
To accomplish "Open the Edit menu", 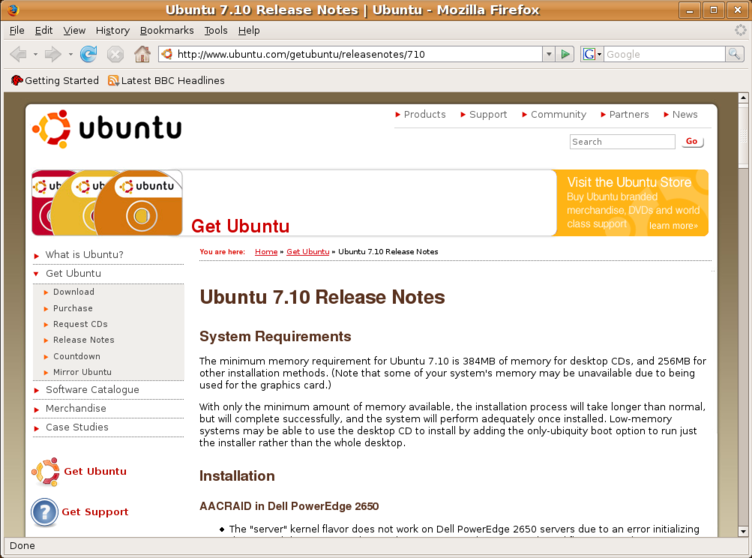I will [x=44, y=30].
